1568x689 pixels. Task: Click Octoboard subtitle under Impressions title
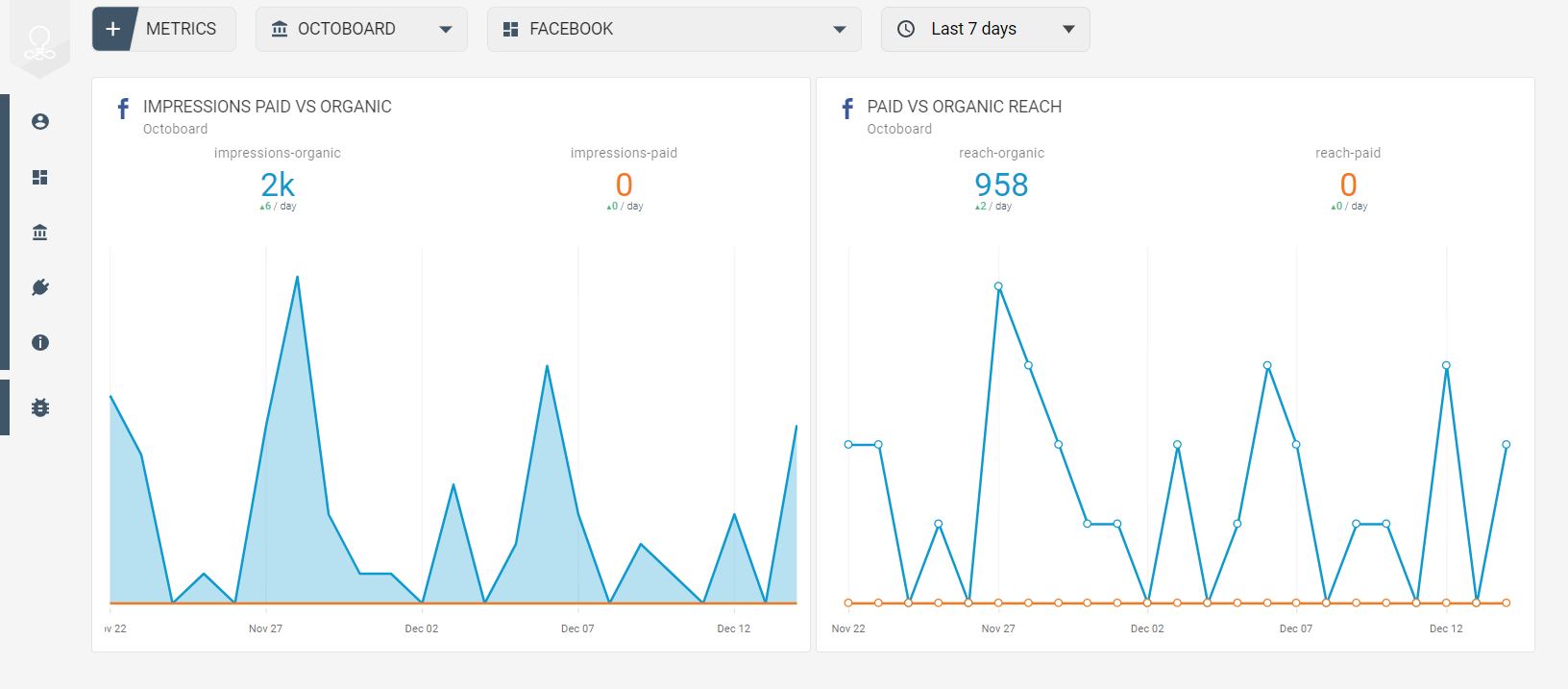pos(175,129)
